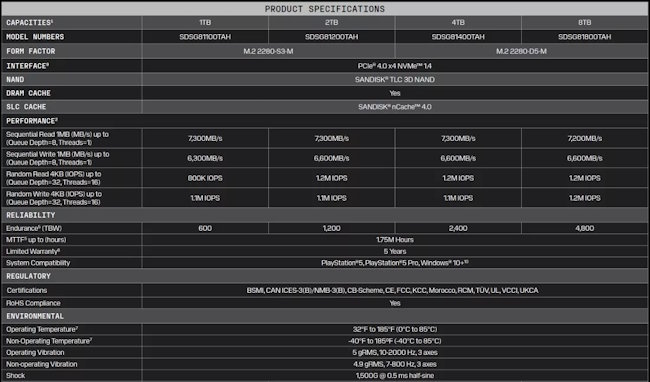Click the 1TB capacity header
This screenshot has width=650, height=382.
pyautogui.click(x=205, y=22)
